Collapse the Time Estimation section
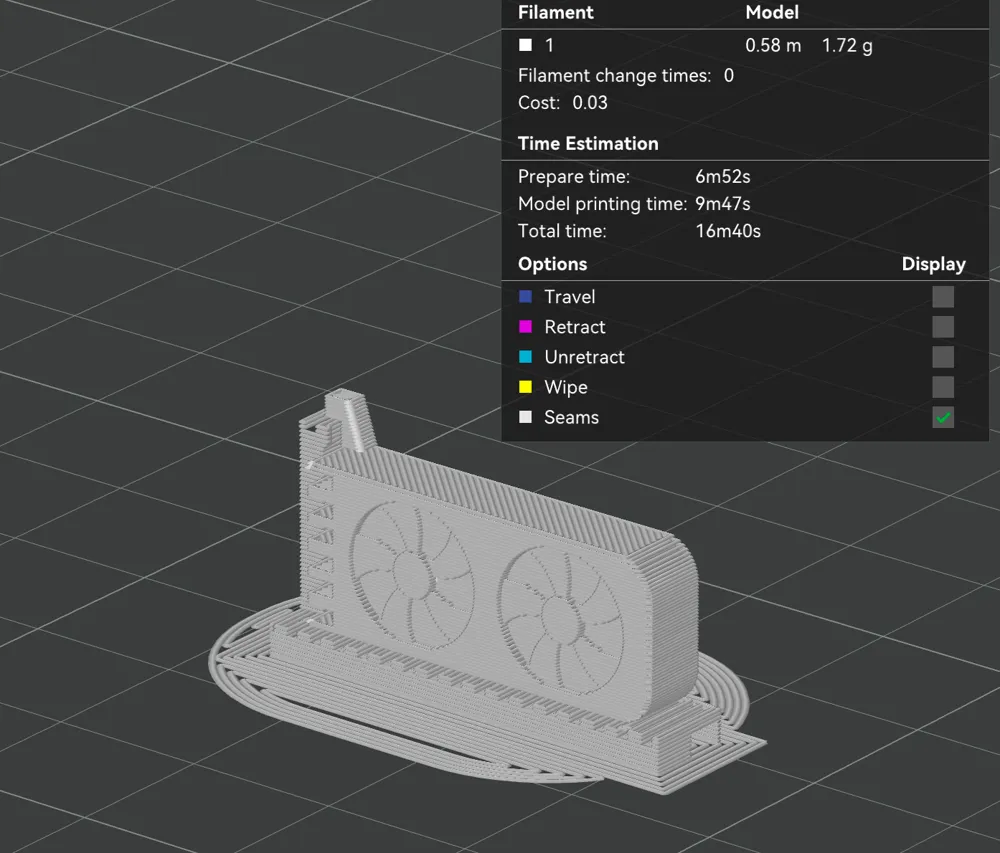The height and width of the screenshot is (853, 1000). [588, 143]
